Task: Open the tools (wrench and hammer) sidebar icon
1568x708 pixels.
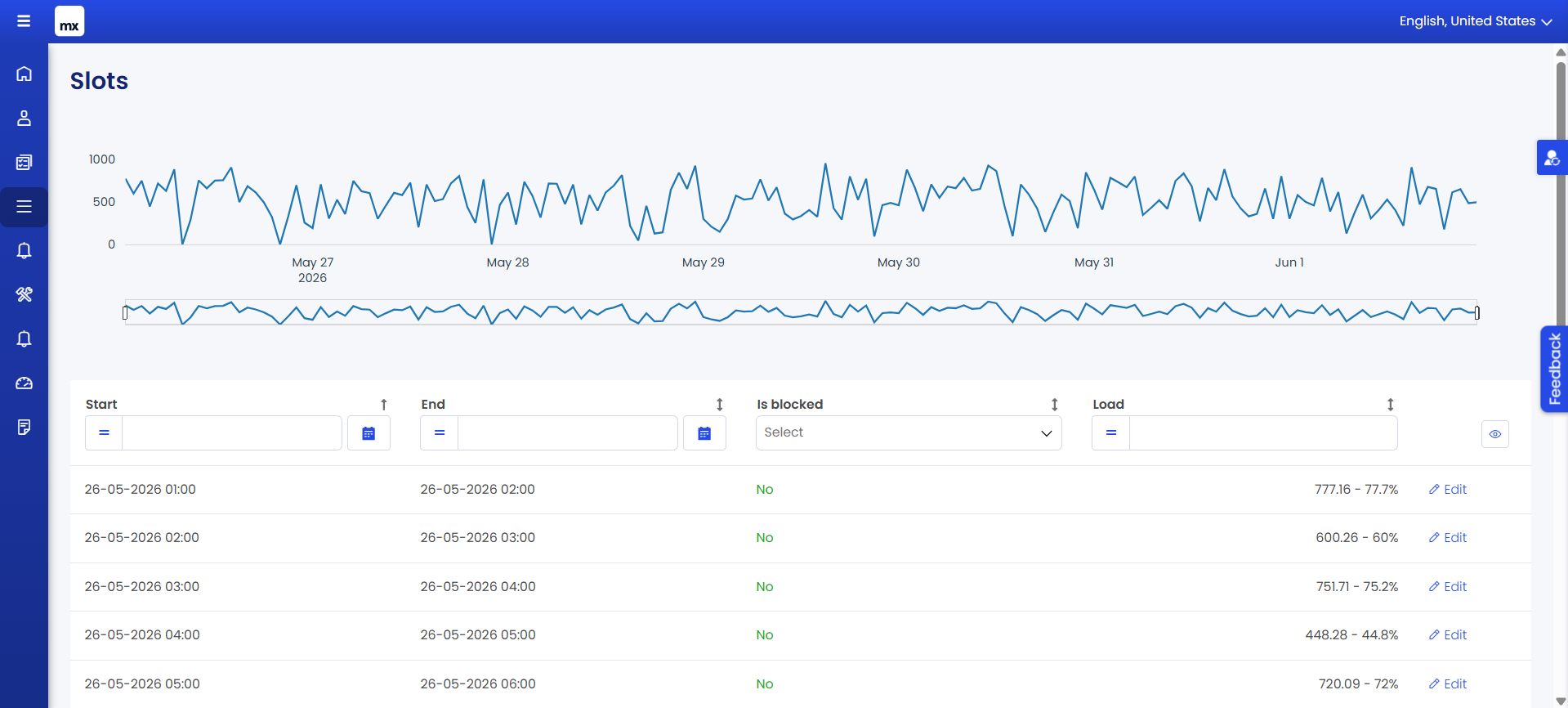Action: pyautogui.click(x=24, y=294)
